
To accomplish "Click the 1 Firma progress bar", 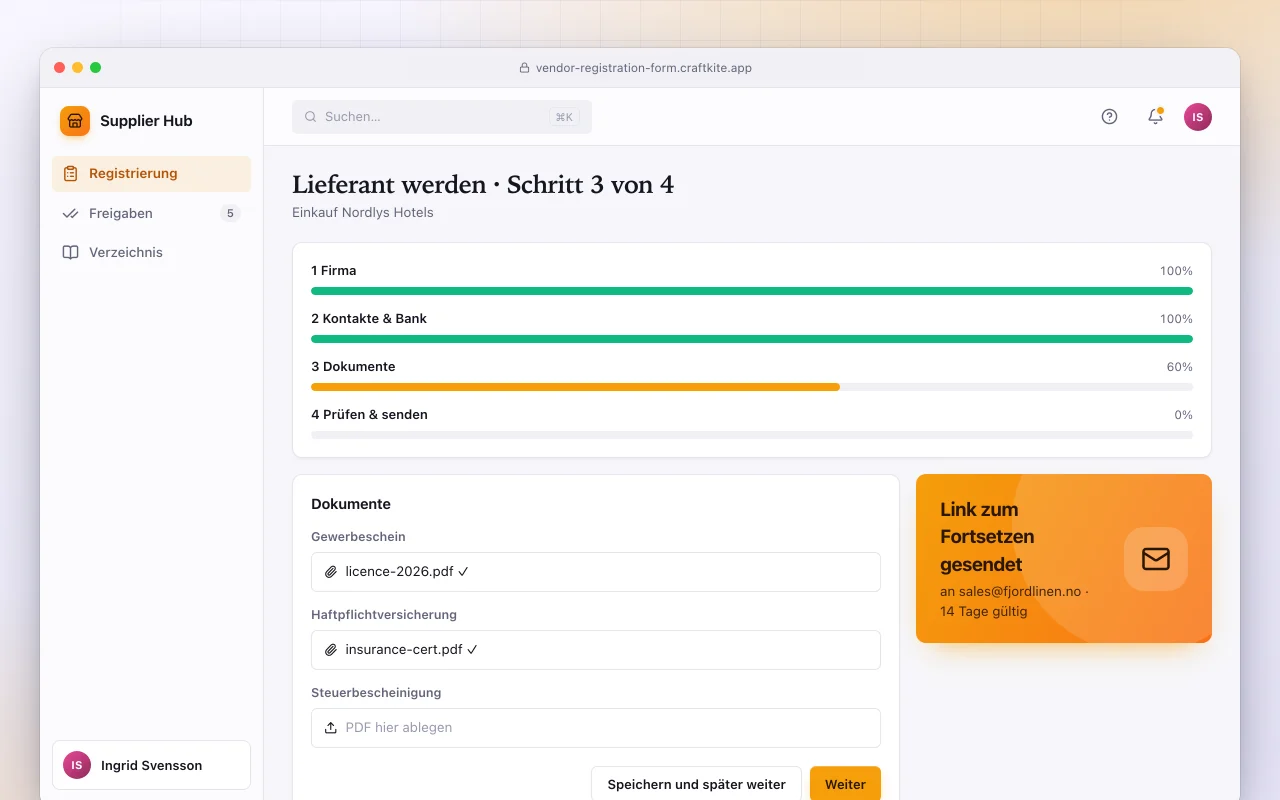I will (x=752, y=291).
